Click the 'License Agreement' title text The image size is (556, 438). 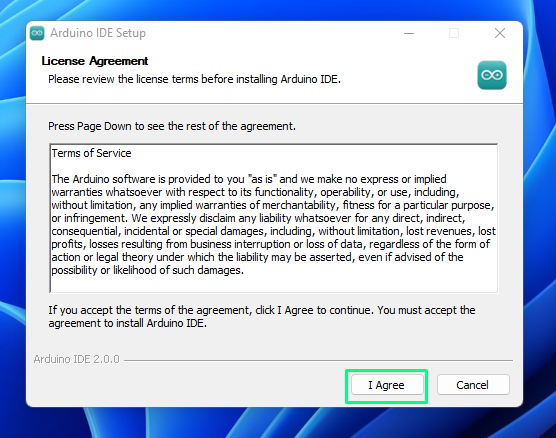coord(95,61)
